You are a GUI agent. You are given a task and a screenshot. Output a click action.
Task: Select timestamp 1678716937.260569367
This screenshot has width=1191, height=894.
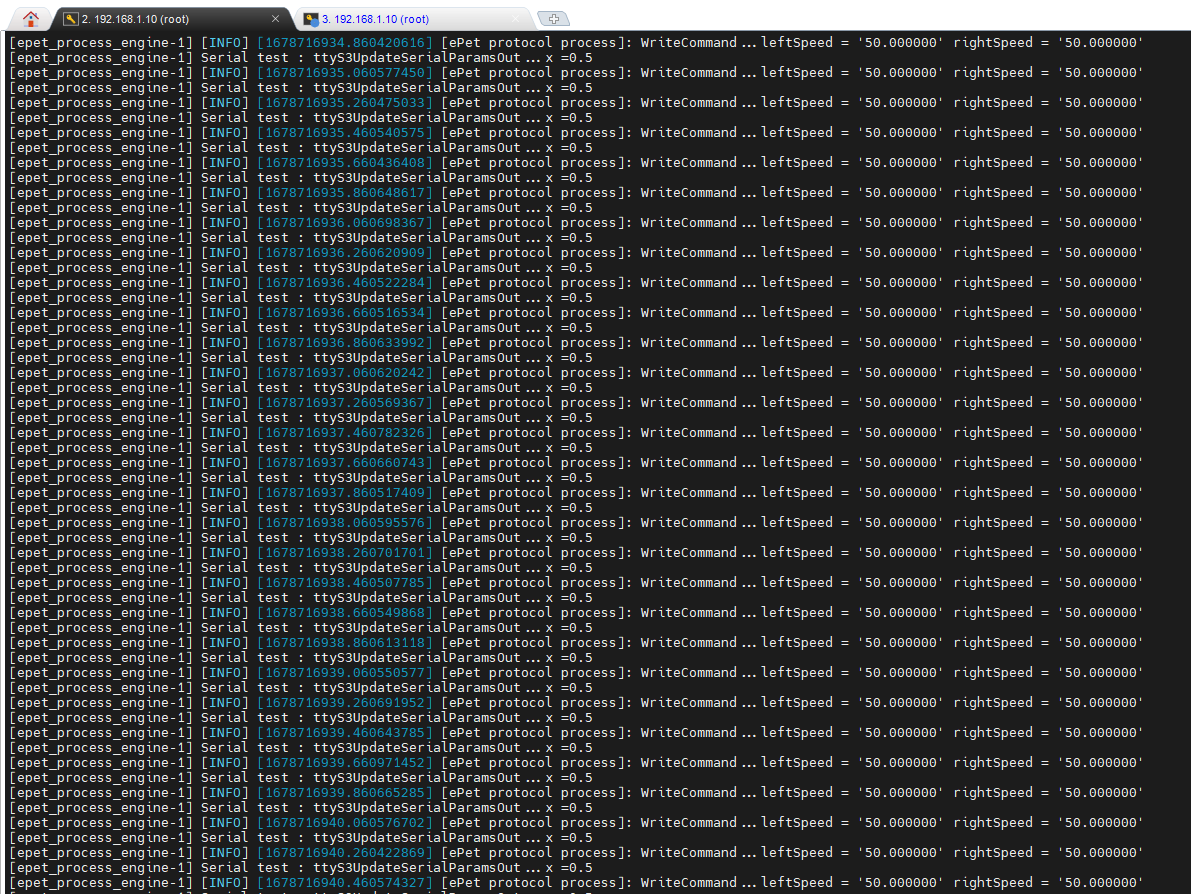345,403
